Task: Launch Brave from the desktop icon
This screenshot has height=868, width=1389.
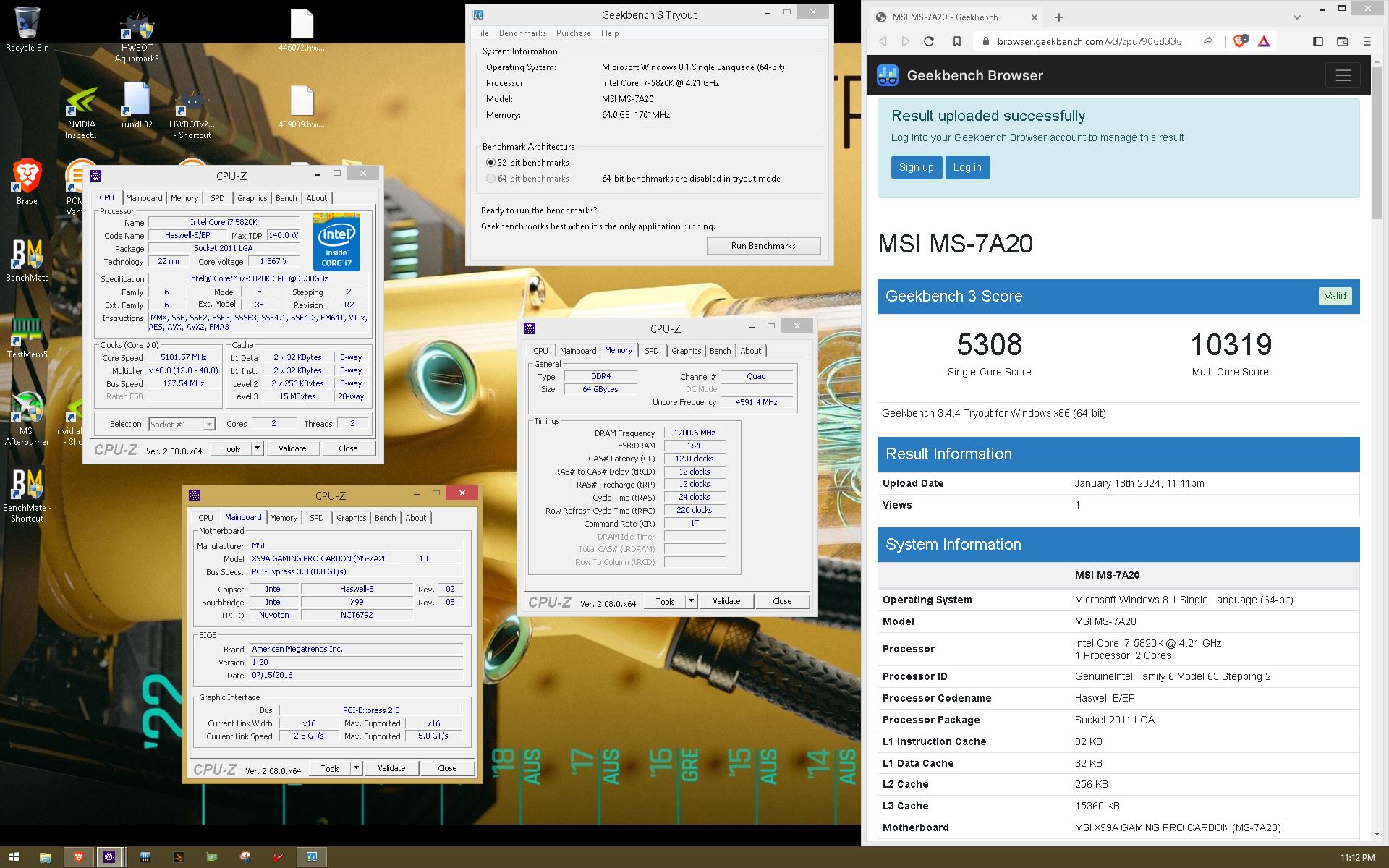Action: click(27, 182)
